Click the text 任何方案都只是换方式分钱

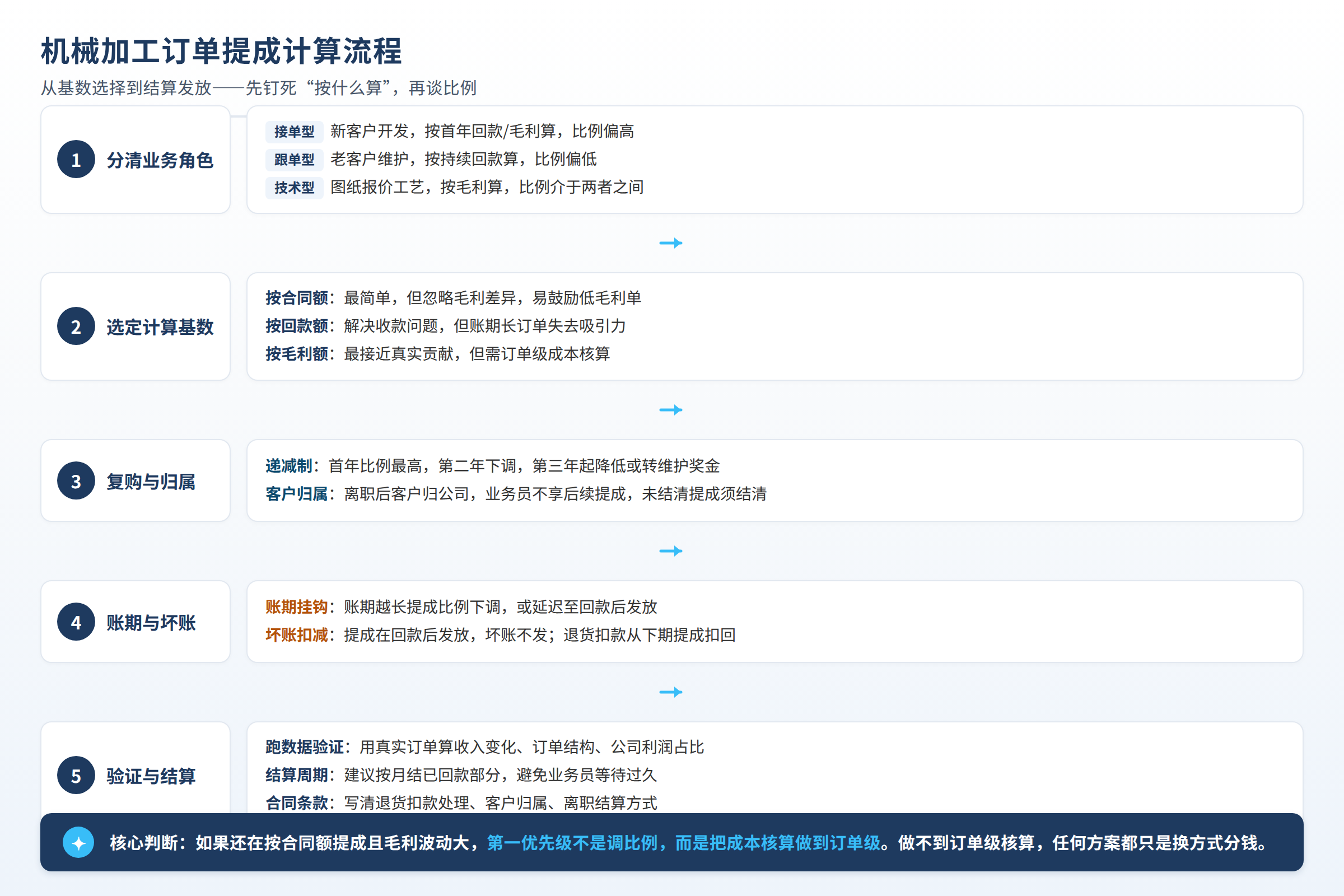pos(1155,842)
